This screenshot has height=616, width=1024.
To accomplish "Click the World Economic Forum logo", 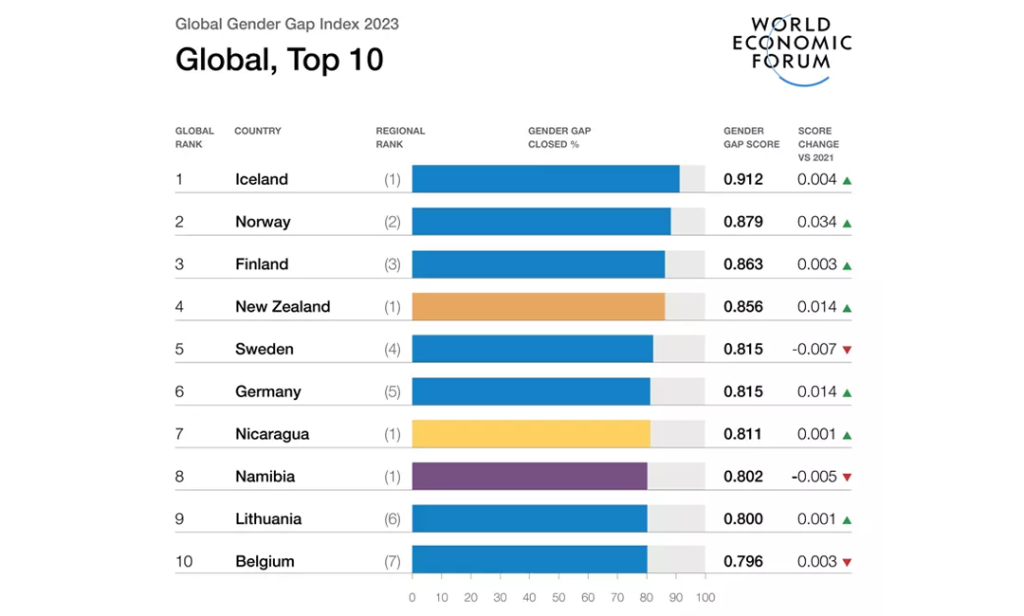I will point(793,44).
